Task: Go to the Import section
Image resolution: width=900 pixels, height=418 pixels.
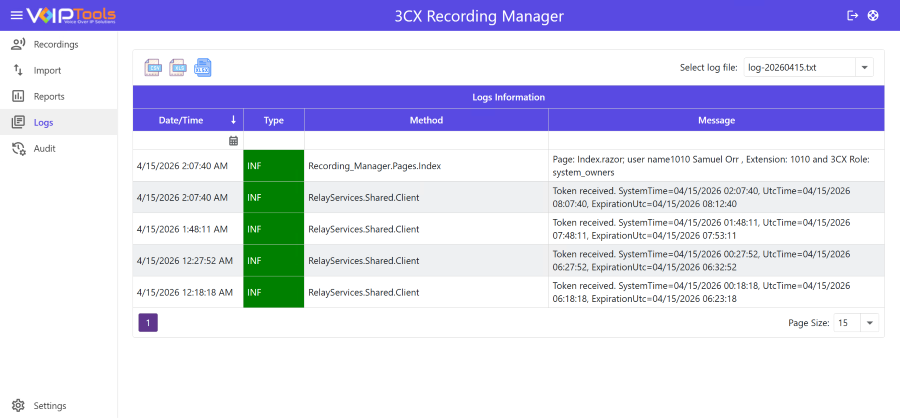Action: pyautogui.click(x=47, y=70)
